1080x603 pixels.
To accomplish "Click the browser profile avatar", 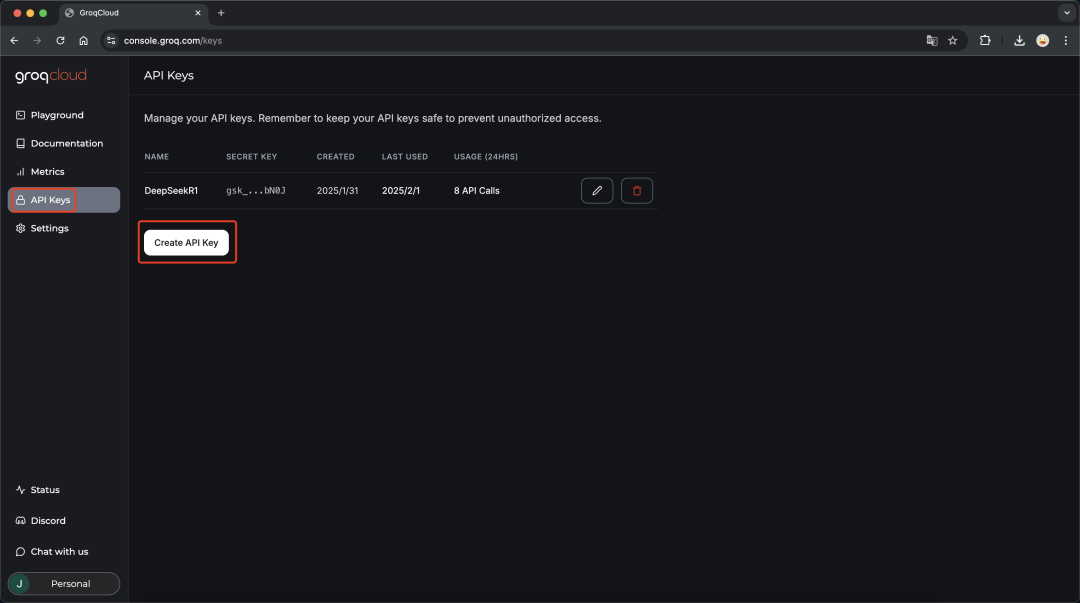I will tap(1043, 41).
